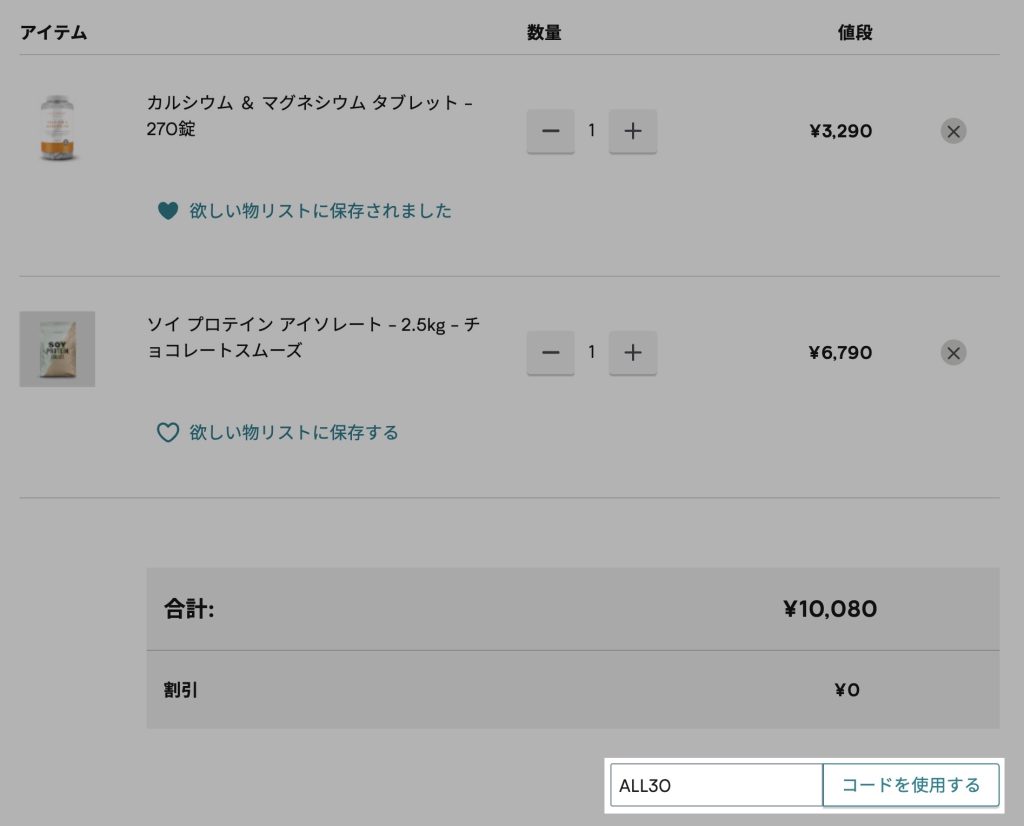This screenshot has height=826, width=1024.
Task: Click the 割引 discount row label
Action: tap(181, 690)
